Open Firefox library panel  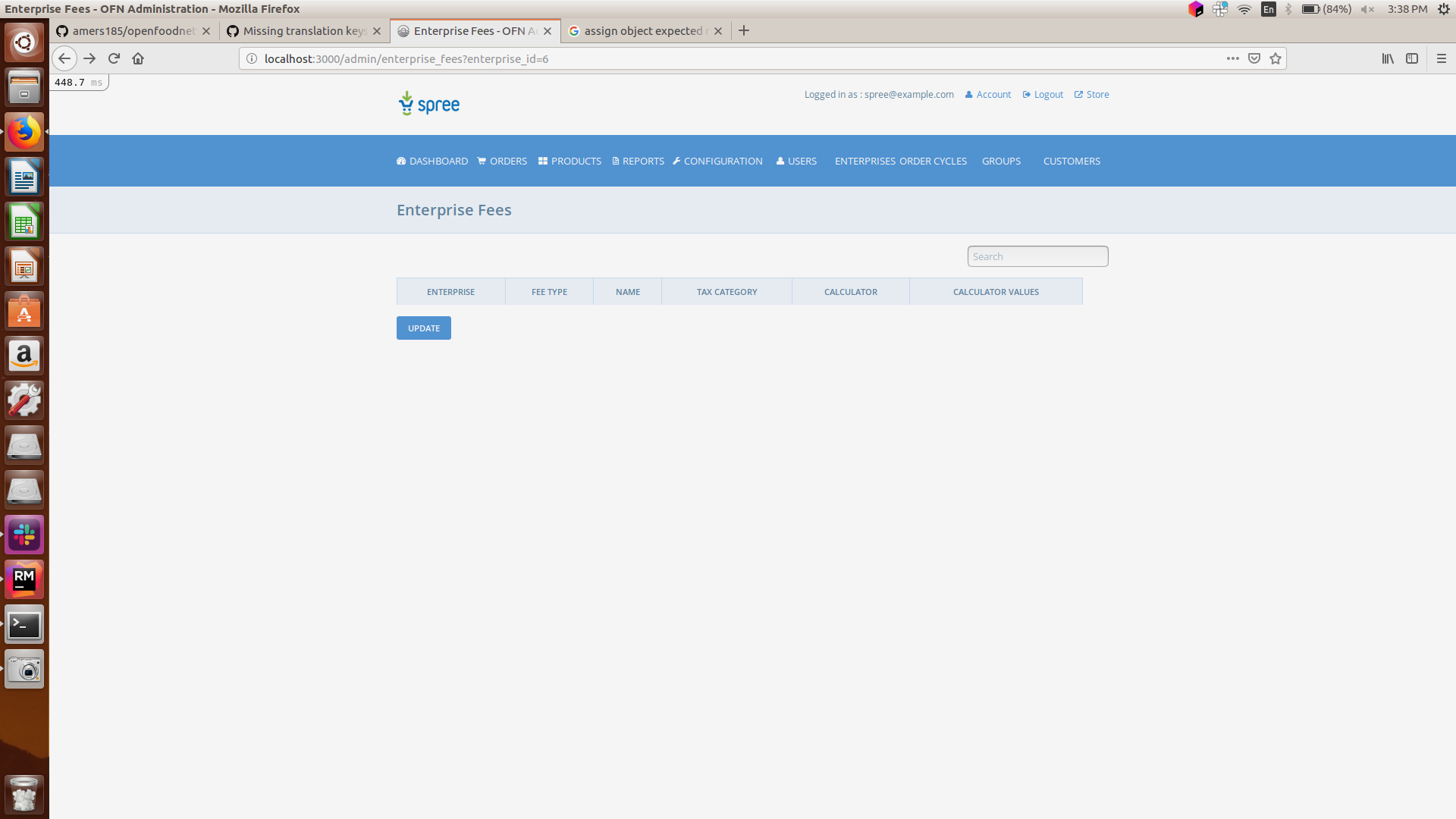(1388, 58)
